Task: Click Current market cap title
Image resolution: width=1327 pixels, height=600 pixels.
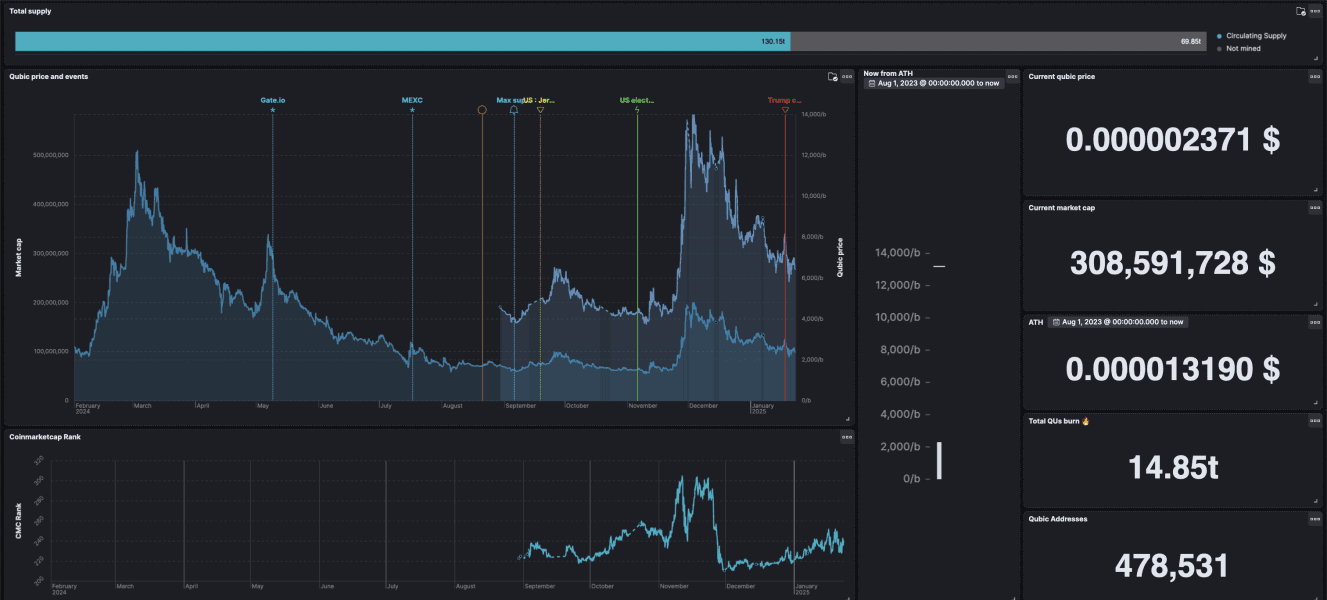Action: pyautogui.click(x=1061, y=208)
